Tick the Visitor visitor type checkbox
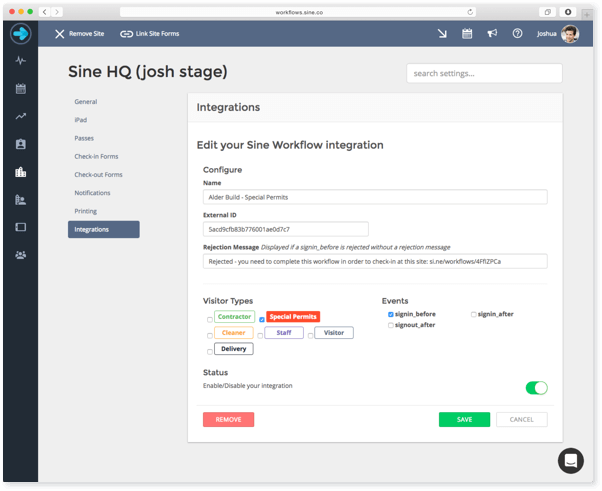 click(310, 336)
